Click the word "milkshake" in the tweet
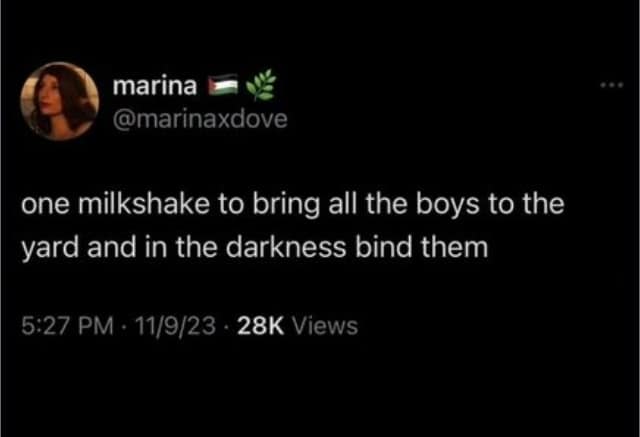640x437 pixels. tap(142, 204)
